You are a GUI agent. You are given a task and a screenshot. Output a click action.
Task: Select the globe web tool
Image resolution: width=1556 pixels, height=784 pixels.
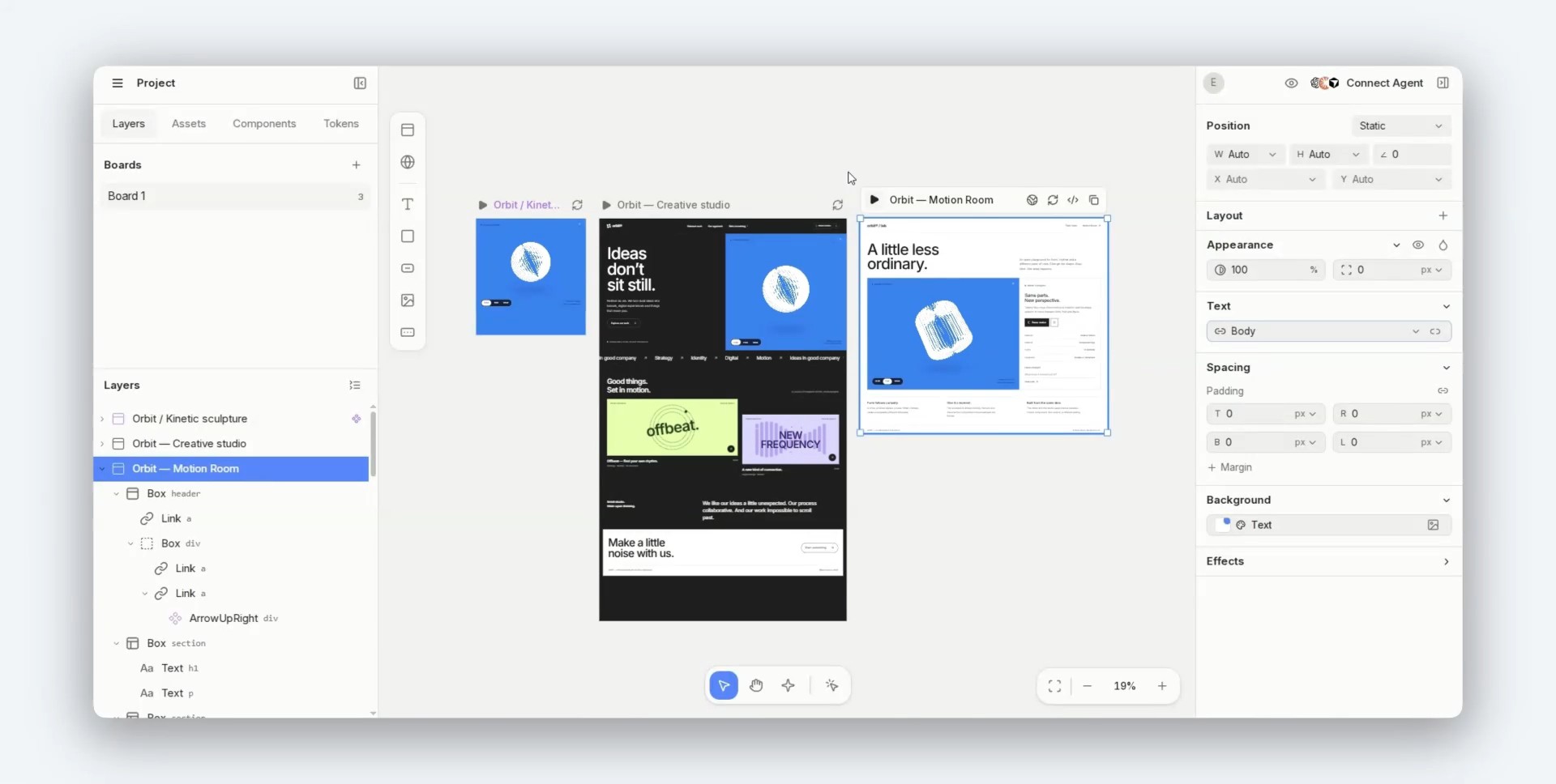pyautogui.click(x=408, y=162)
